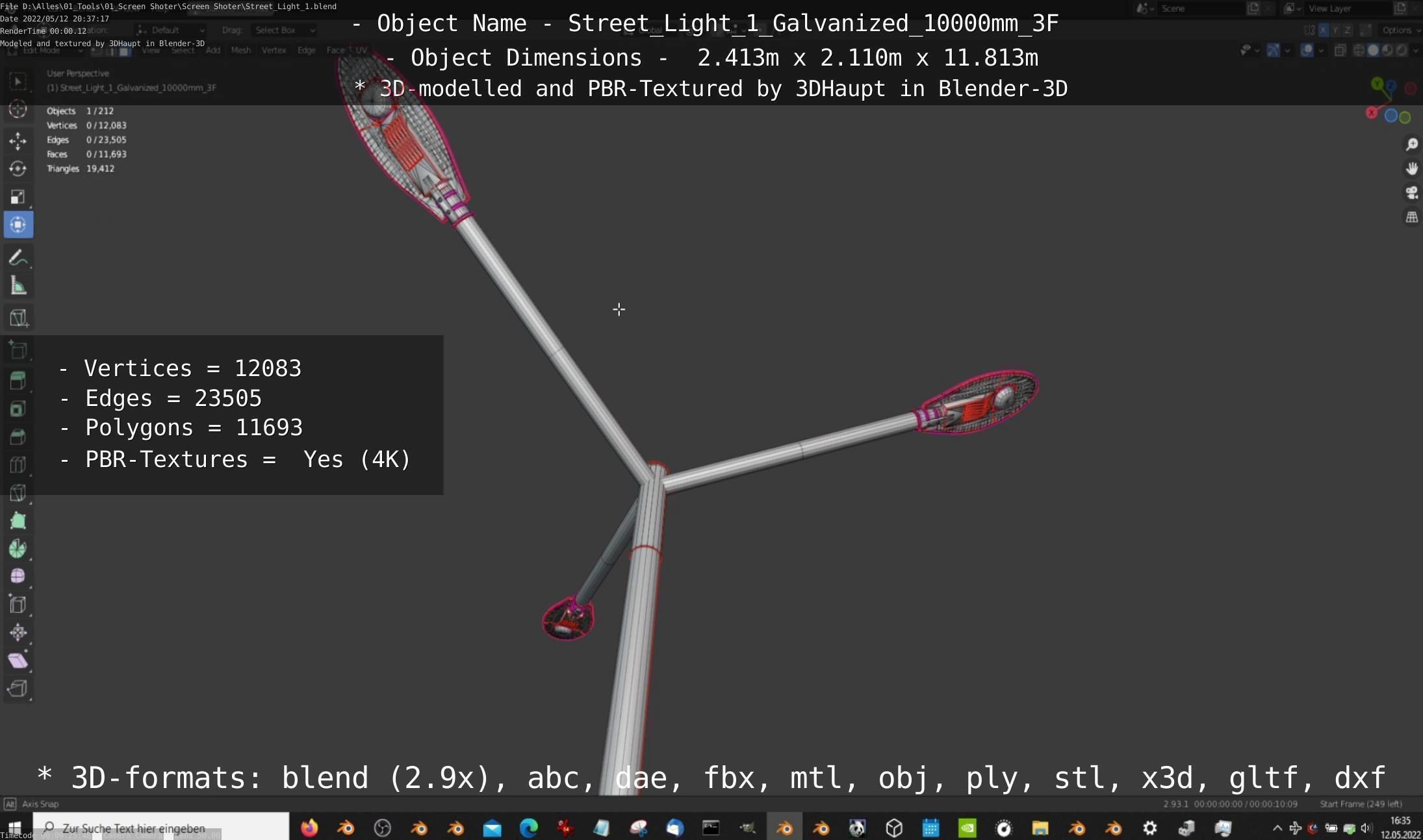Toggle the camera view icon

tap(1411, 193)
